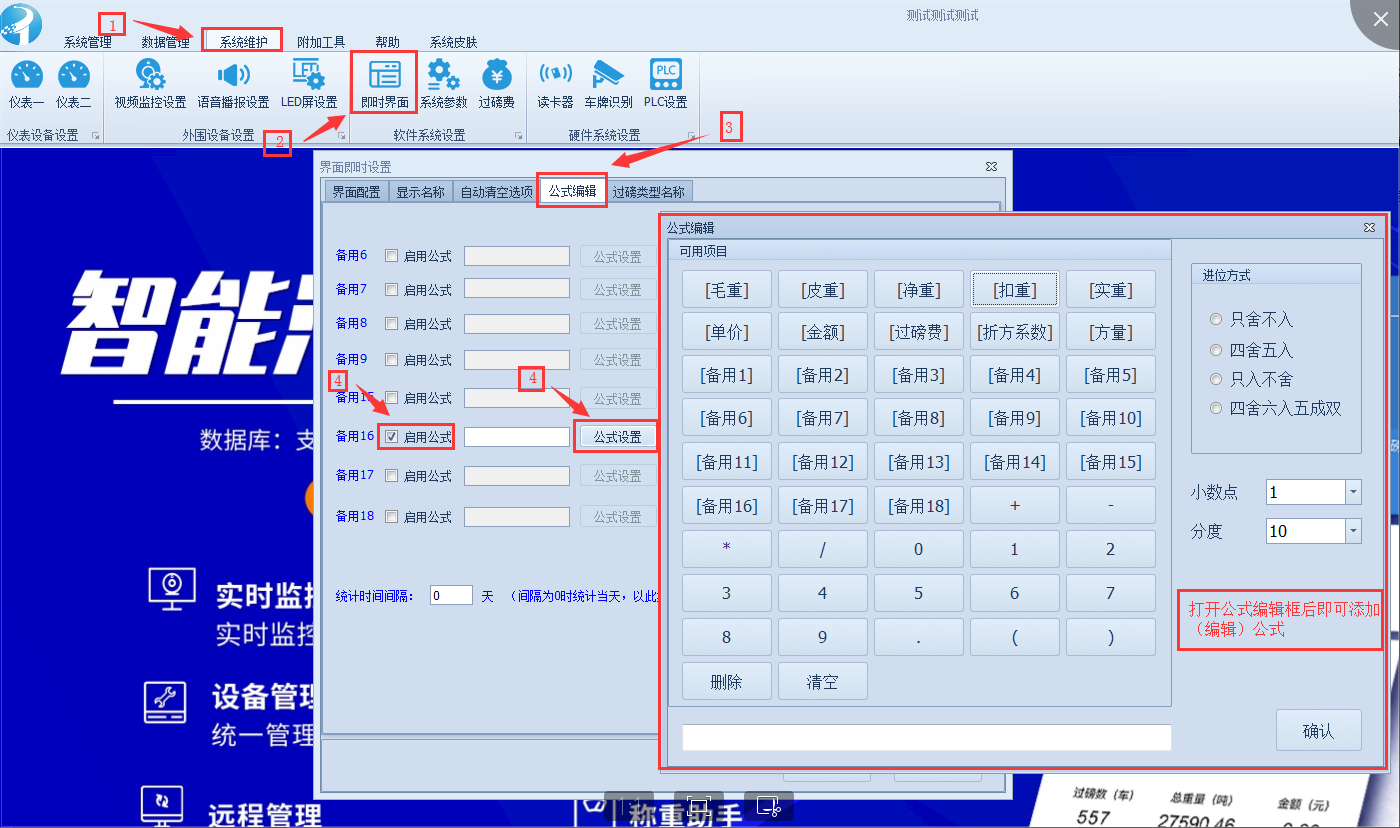Image resolution: width=1400 pixels, height=828 pixels.
Task: Enable 启用公式 checkbox for 备用6
Action: click(392, 256)
